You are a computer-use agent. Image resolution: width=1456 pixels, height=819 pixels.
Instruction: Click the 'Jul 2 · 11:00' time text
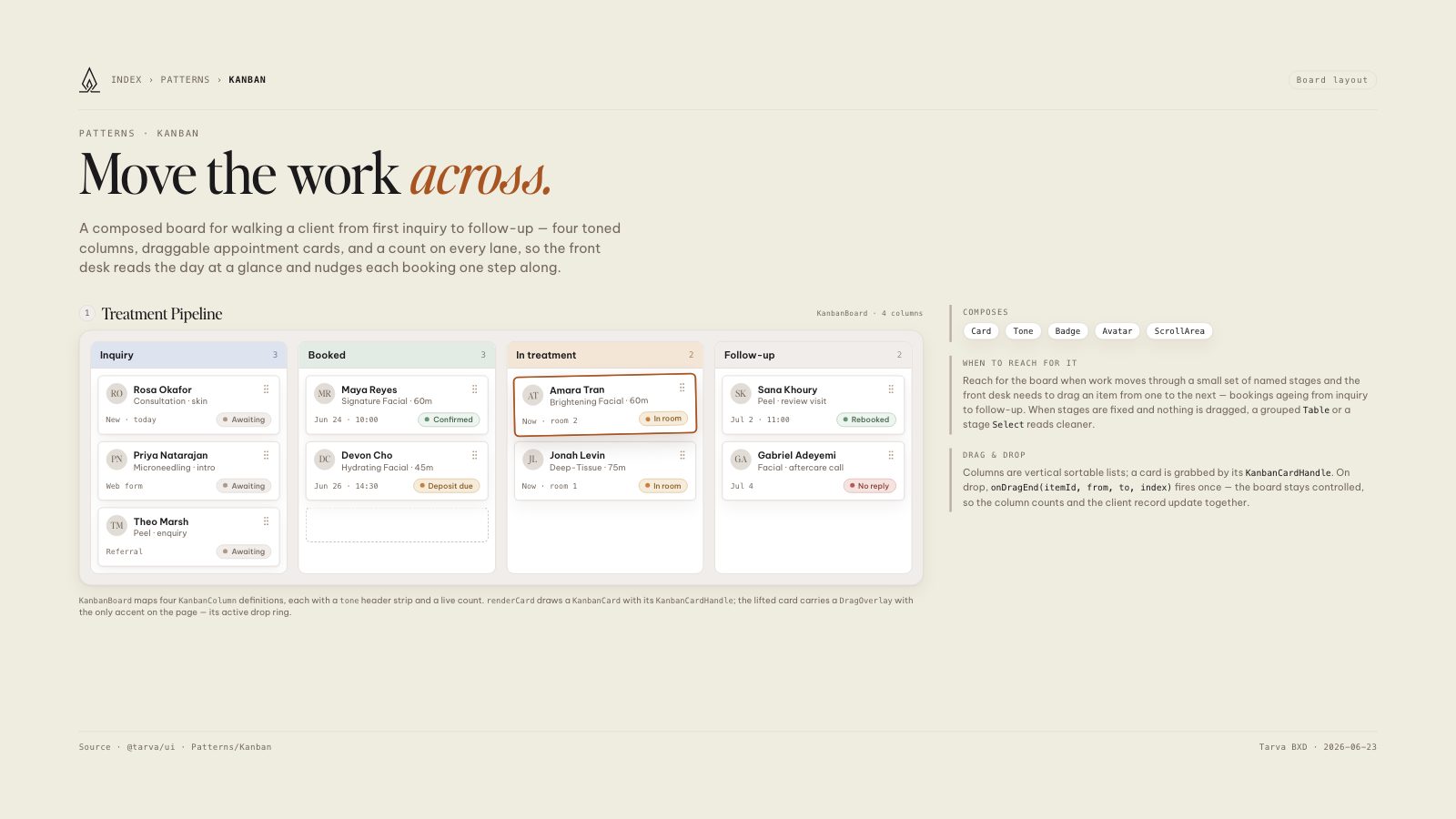tap(760, 420)
